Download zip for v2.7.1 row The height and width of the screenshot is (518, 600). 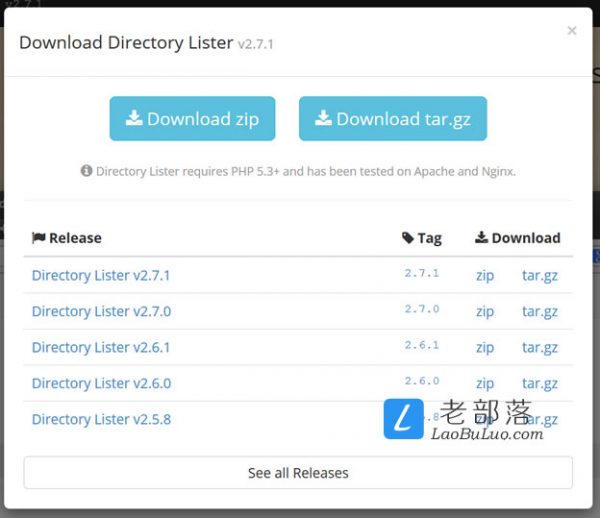pyautogui.click(x=485, y=276)
